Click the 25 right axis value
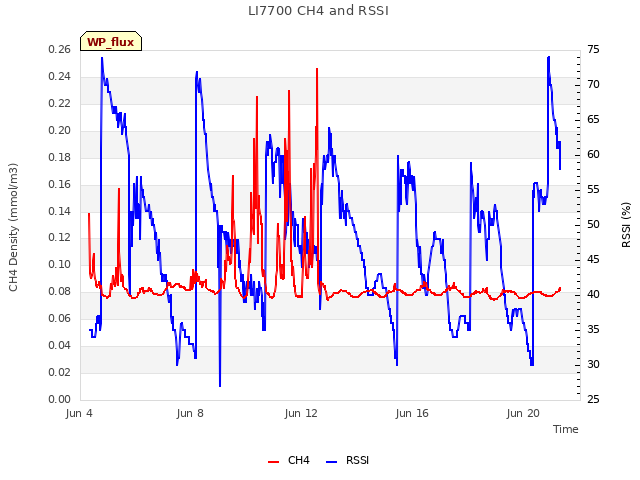Screen dimensions: 640x480 point(593,399)
